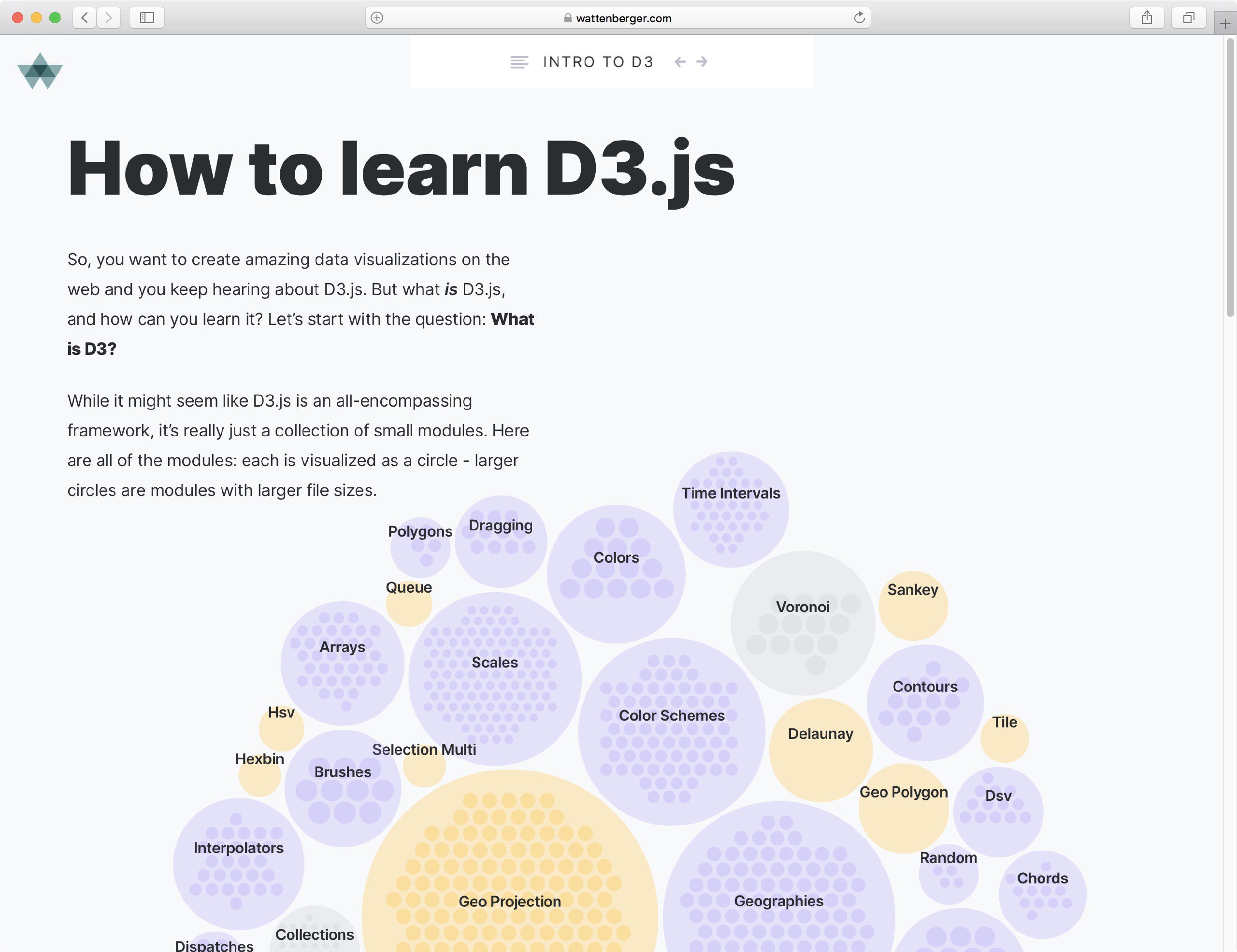This screenshot has width=1237, height=952.
Task: Select the Polygons module circle
Action: (x=420, y=547)
